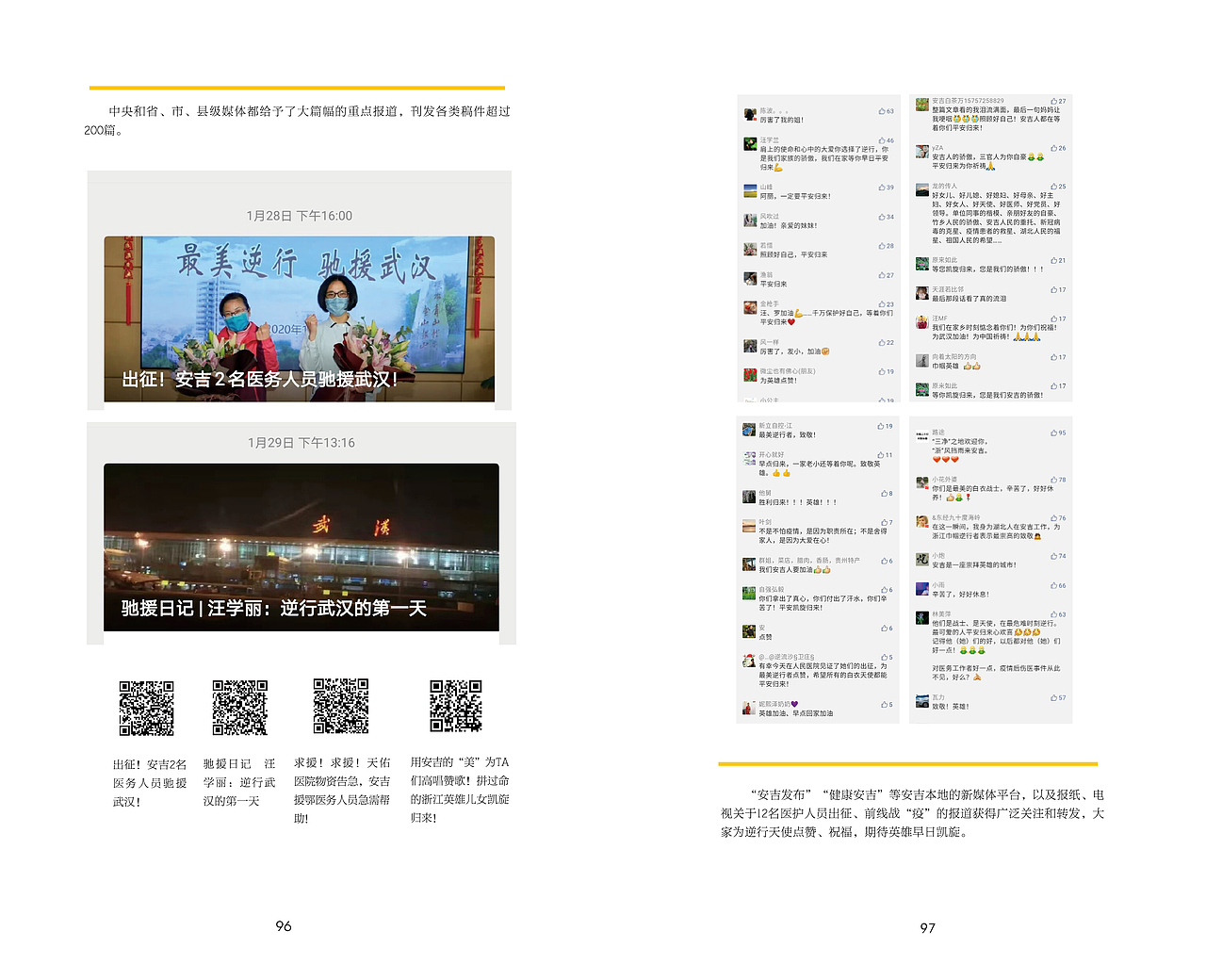
Task: Like 若惜's comment with 28 likes
Action: (x=881, y=246)
